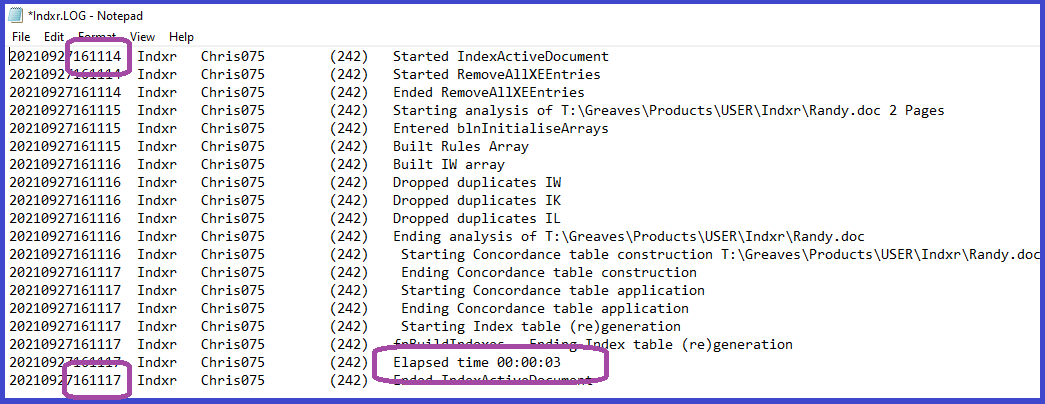Click the Dropped duplicates IL line
Viewport: 1045px width, 404px height.
(x=477, y=219)
